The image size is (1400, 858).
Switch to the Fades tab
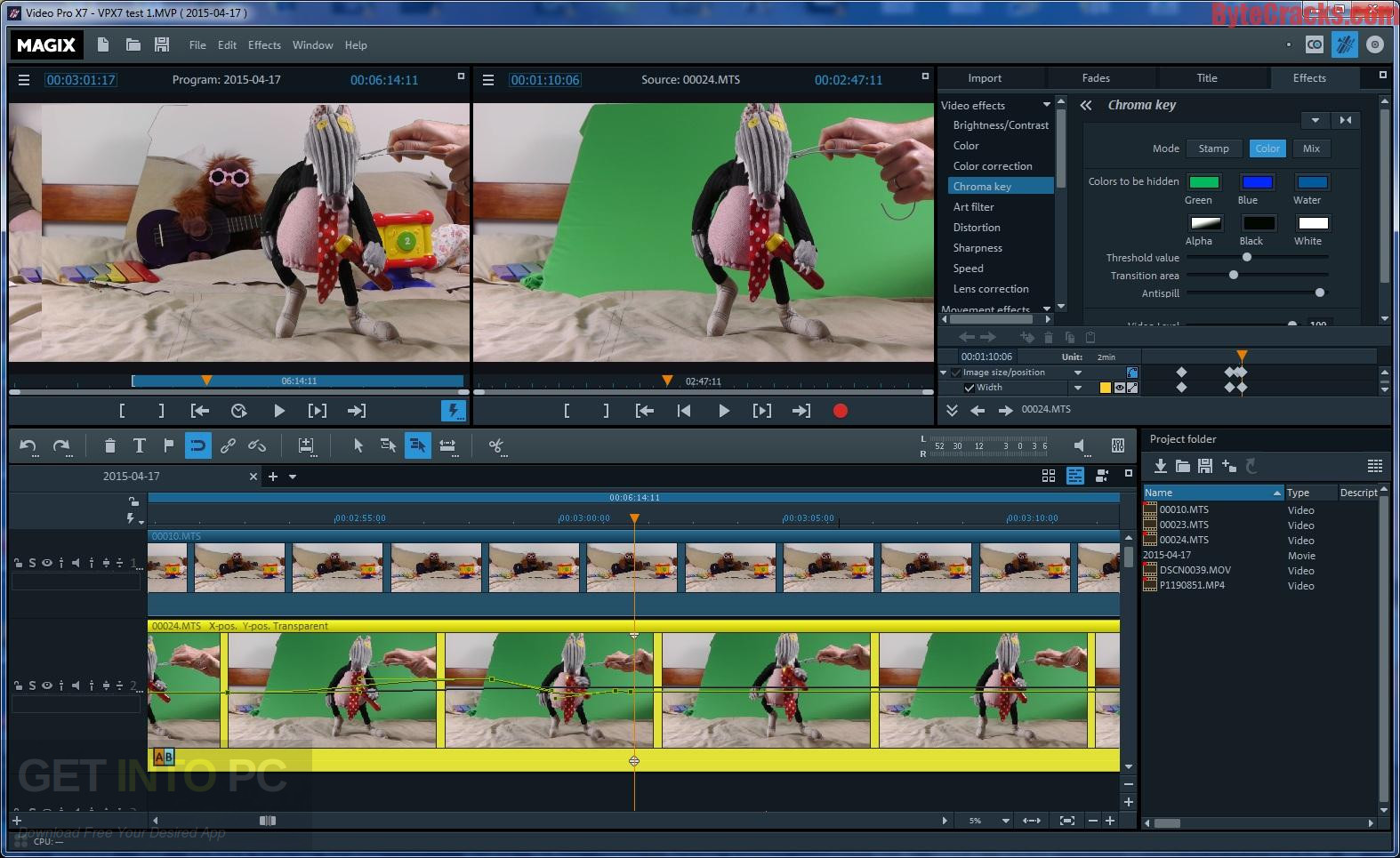(1096, 78)
